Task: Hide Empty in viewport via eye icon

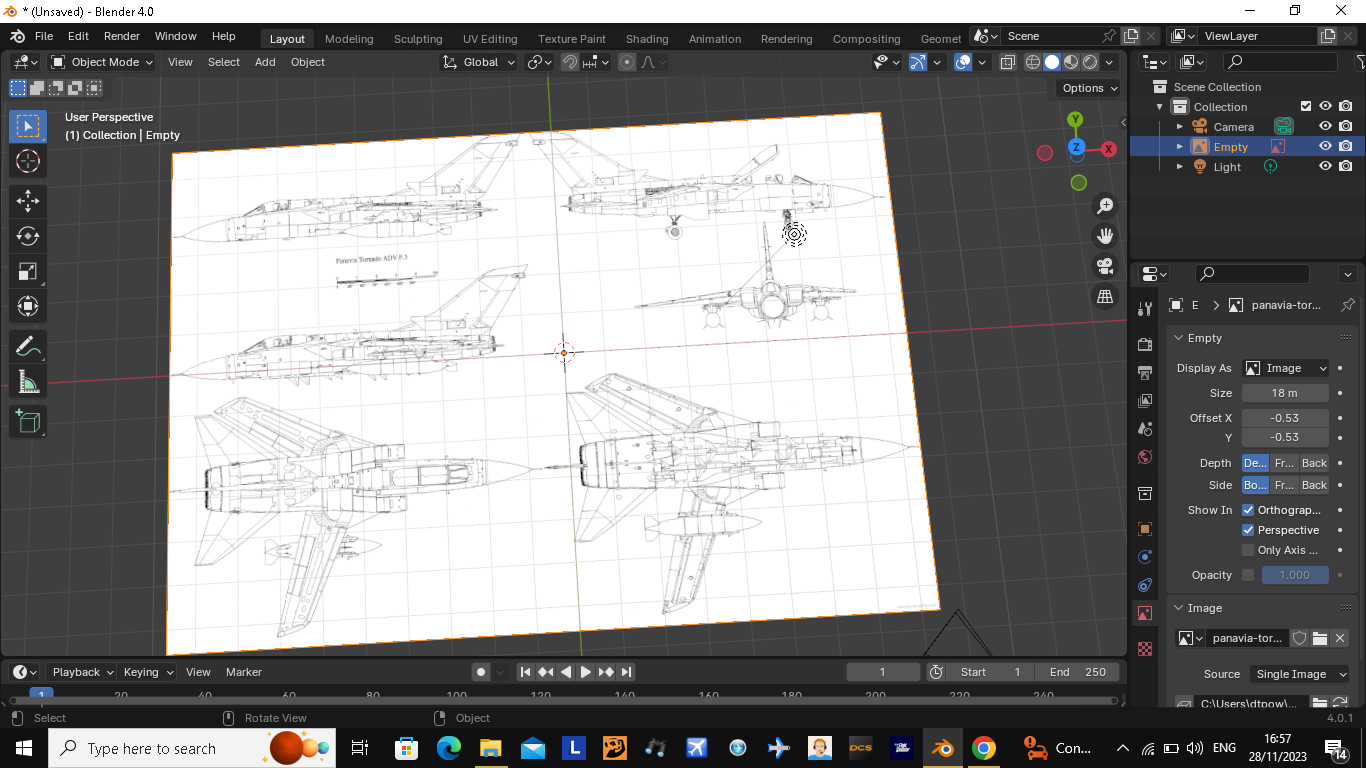Action: (1325, 147)
